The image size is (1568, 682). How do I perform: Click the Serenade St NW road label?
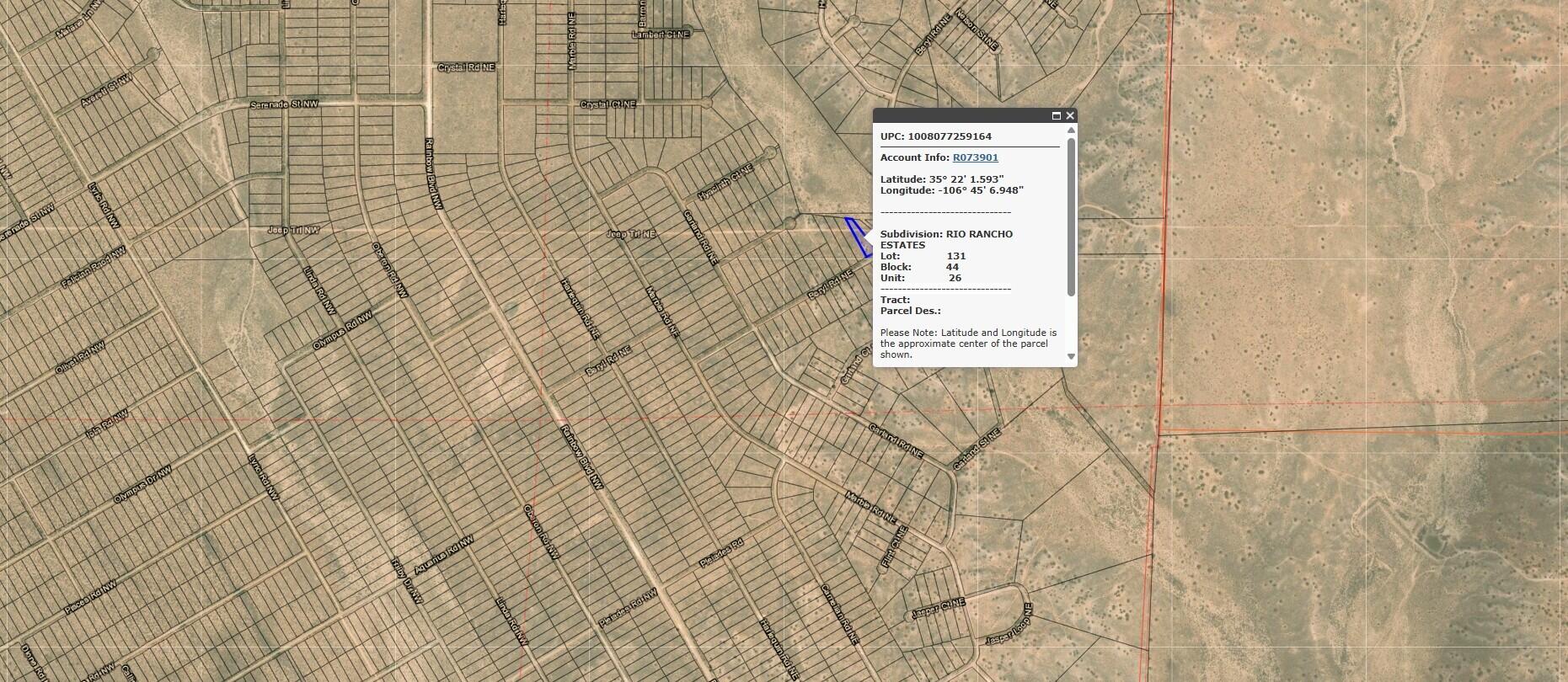point(285,105)
